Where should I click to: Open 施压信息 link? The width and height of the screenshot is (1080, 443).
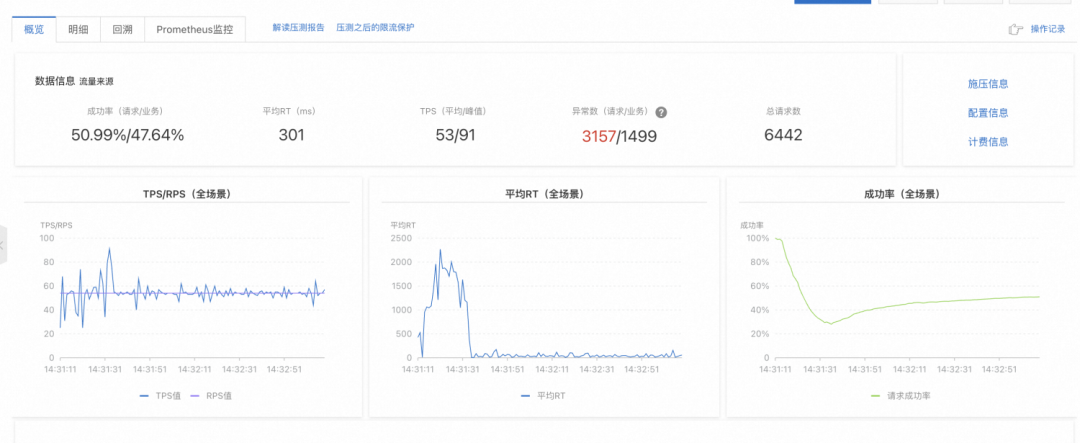tap(988, 84)
